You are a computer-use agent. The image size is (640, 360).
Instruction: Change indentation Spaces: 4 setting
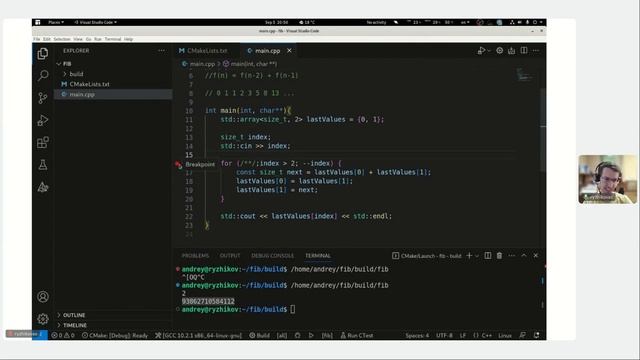(417, 336)
